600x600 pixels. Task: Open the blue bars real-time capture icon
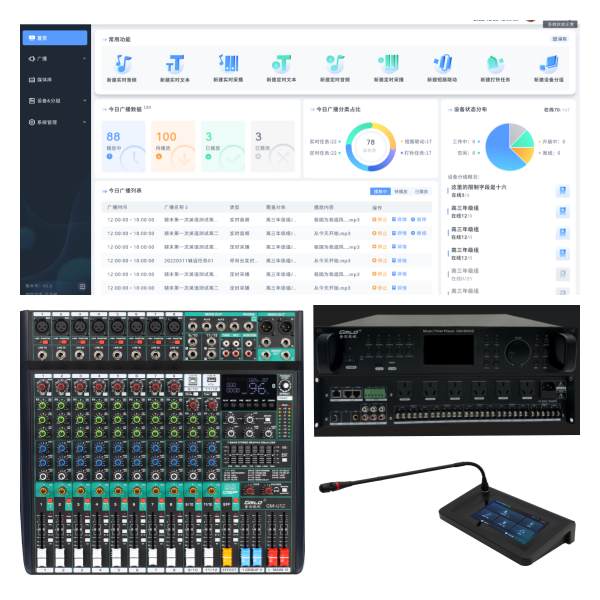click(228, 64)
